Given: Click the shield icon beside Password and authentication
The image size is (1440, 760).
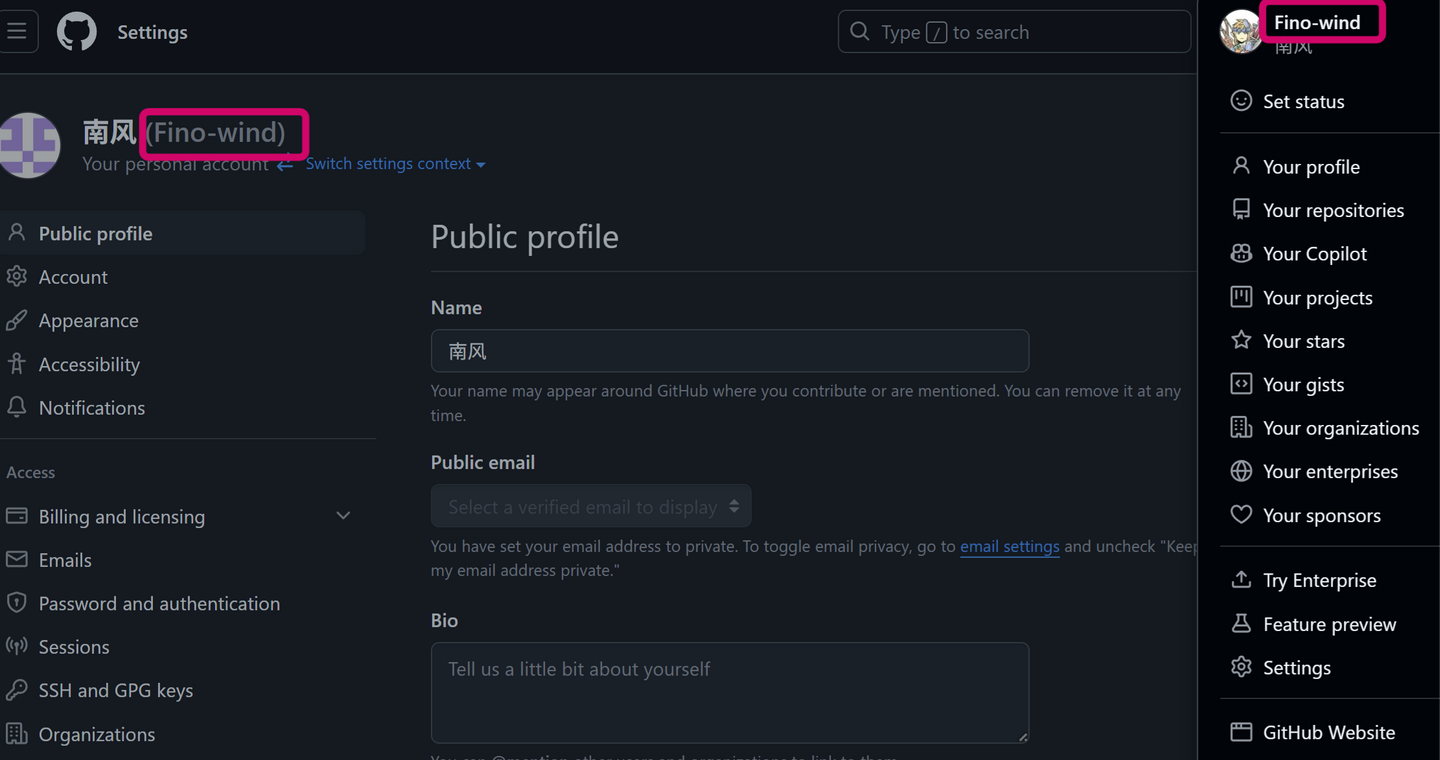Looking at the screenshot, I should point(17,603).
